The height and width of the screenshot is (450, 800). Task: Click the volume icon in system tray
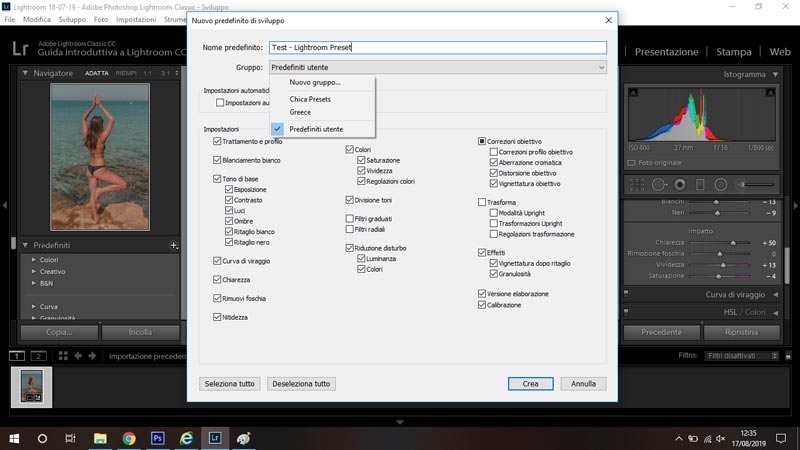coord(720,439)
